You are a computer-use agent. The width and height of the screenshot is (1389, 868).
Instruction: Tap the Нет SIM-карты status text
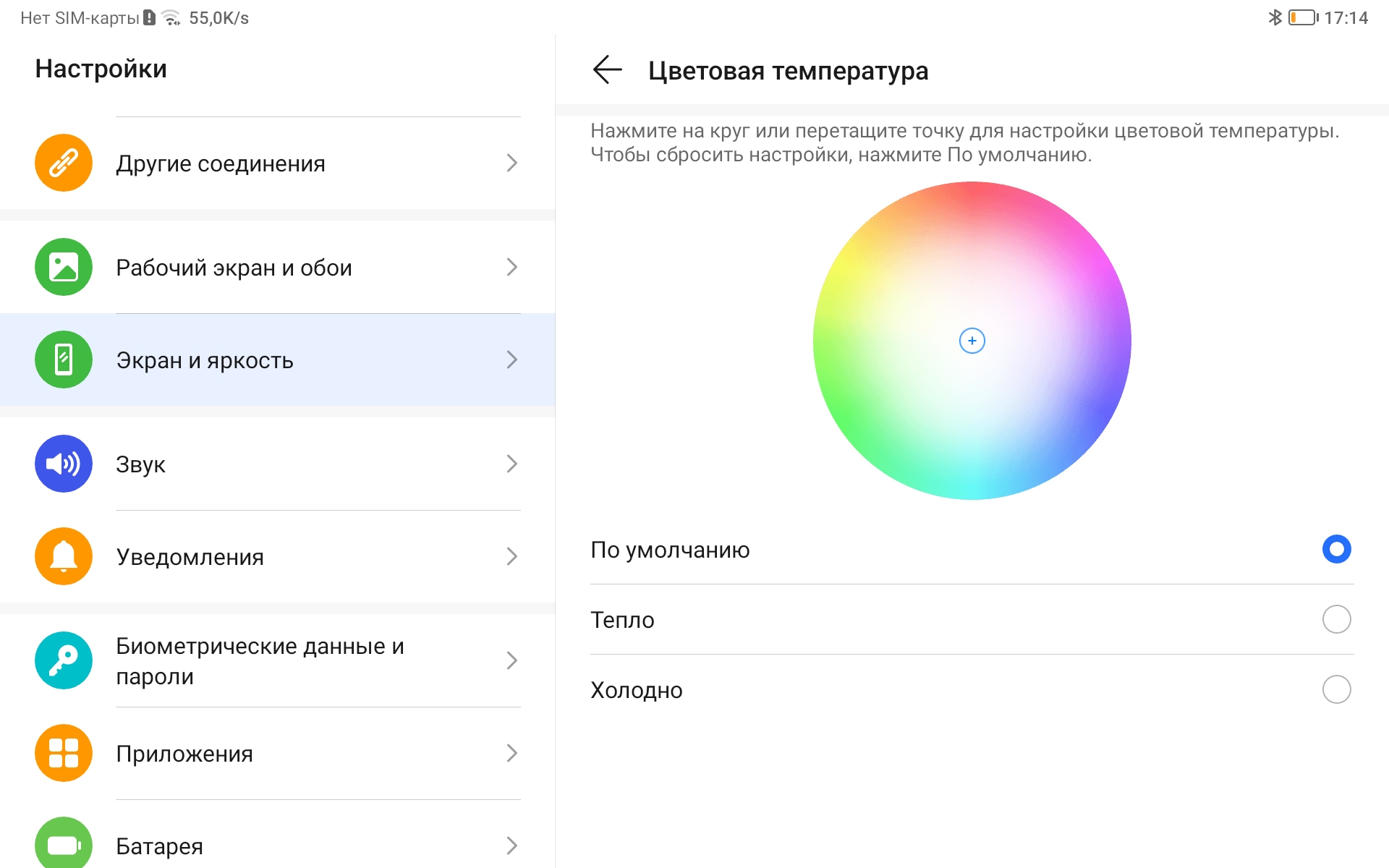tap(80, 18)
